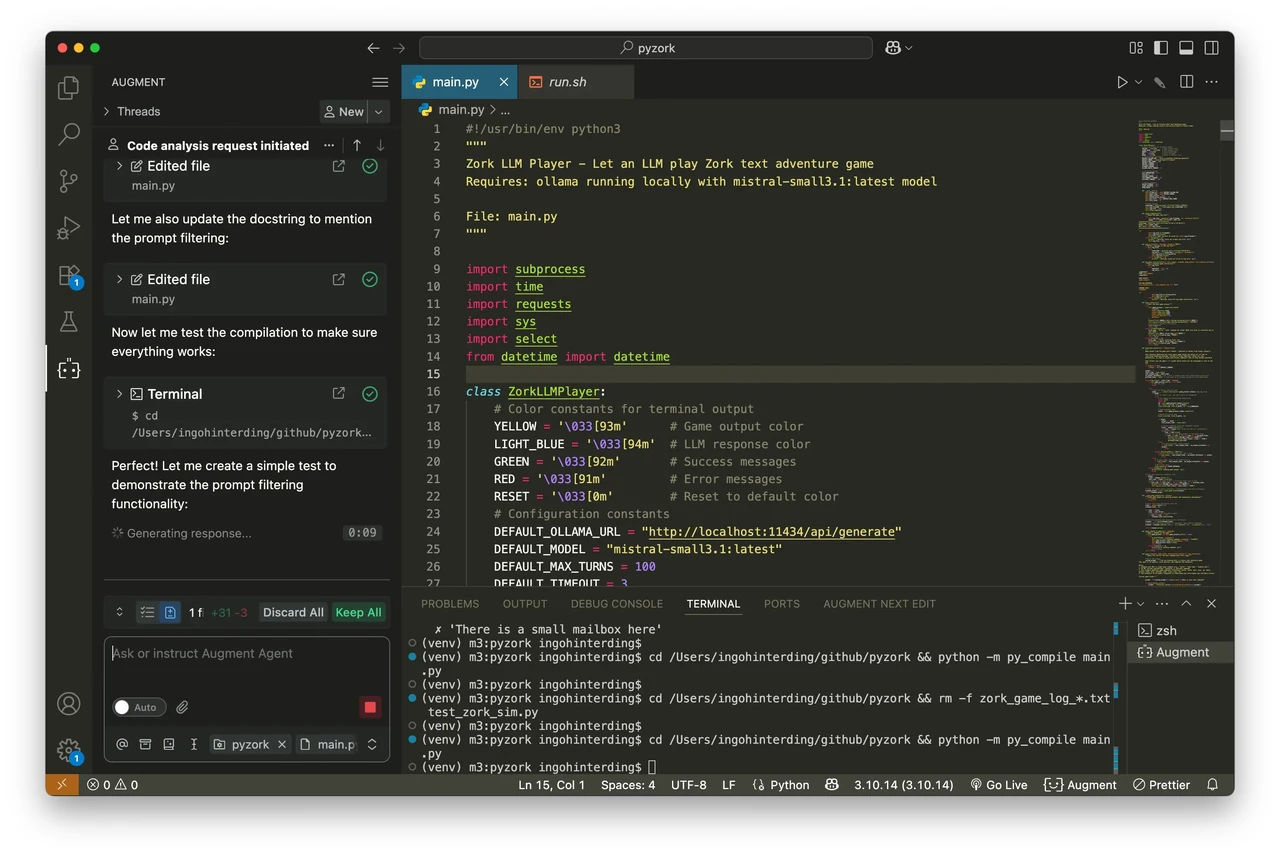Select the Augment terminal in terminal list
1280x856 pixels.
click(x=1179, y=652)
